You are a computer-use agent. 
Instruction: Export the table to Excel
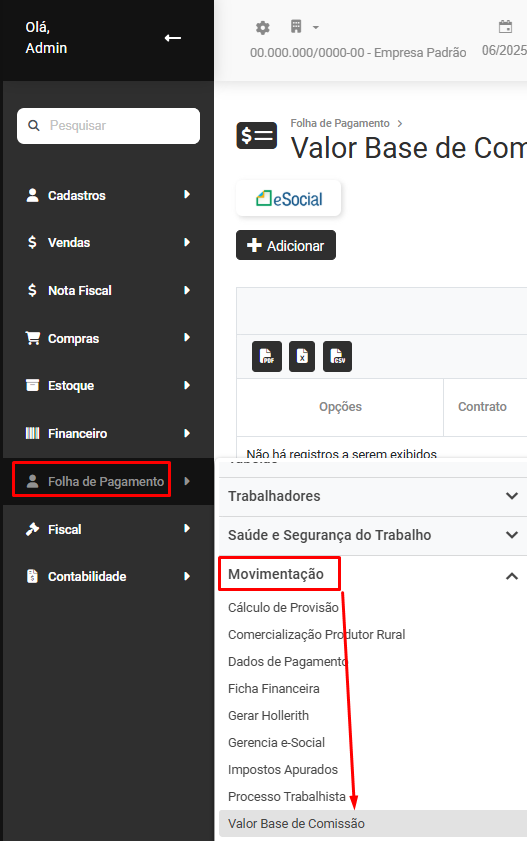(x=302, y=356)
